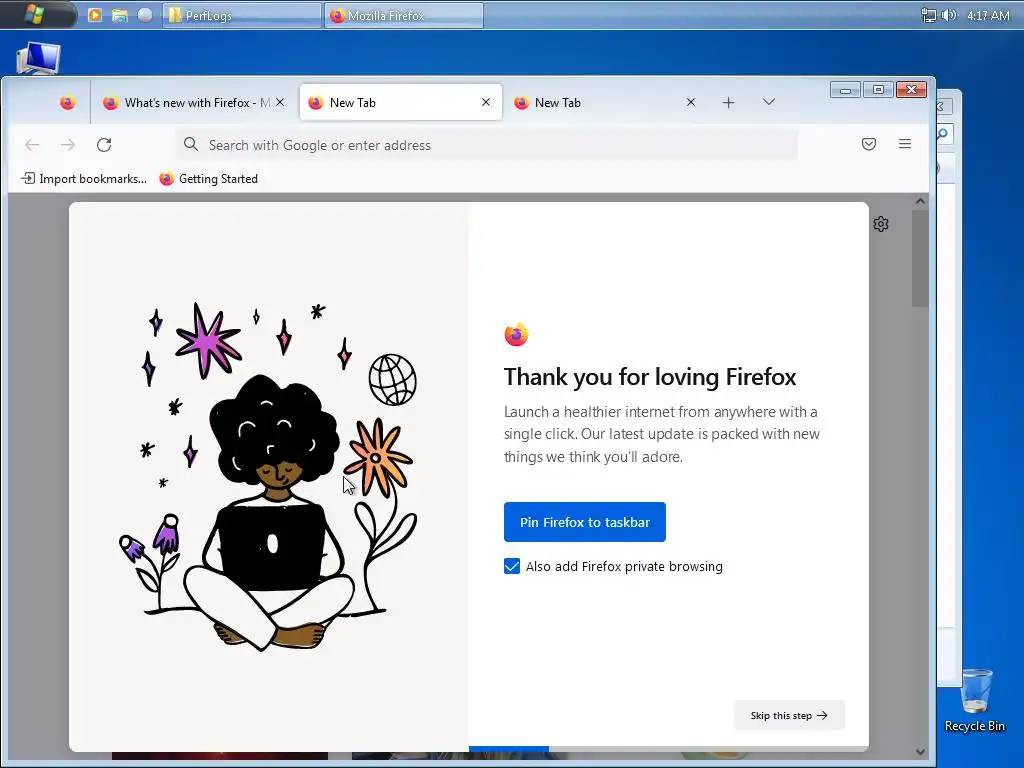Open Getting Started bookmark
Image resolution: width=1024 pixels, height=768 pixels.
[x=209, y=179]
